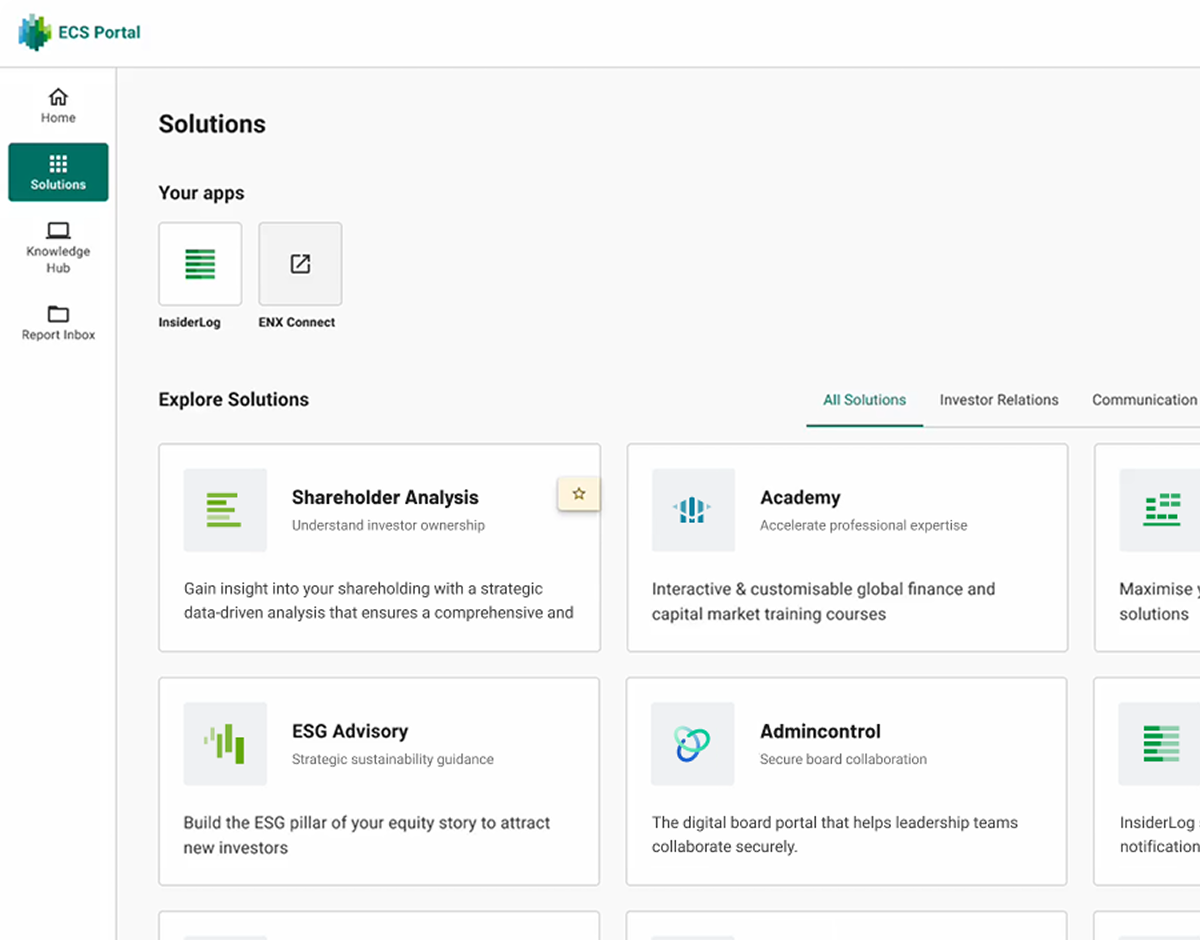Open the Academy solution title
Screen dimensions: 1200x940
pyautogui.click(x=800, y=498)
